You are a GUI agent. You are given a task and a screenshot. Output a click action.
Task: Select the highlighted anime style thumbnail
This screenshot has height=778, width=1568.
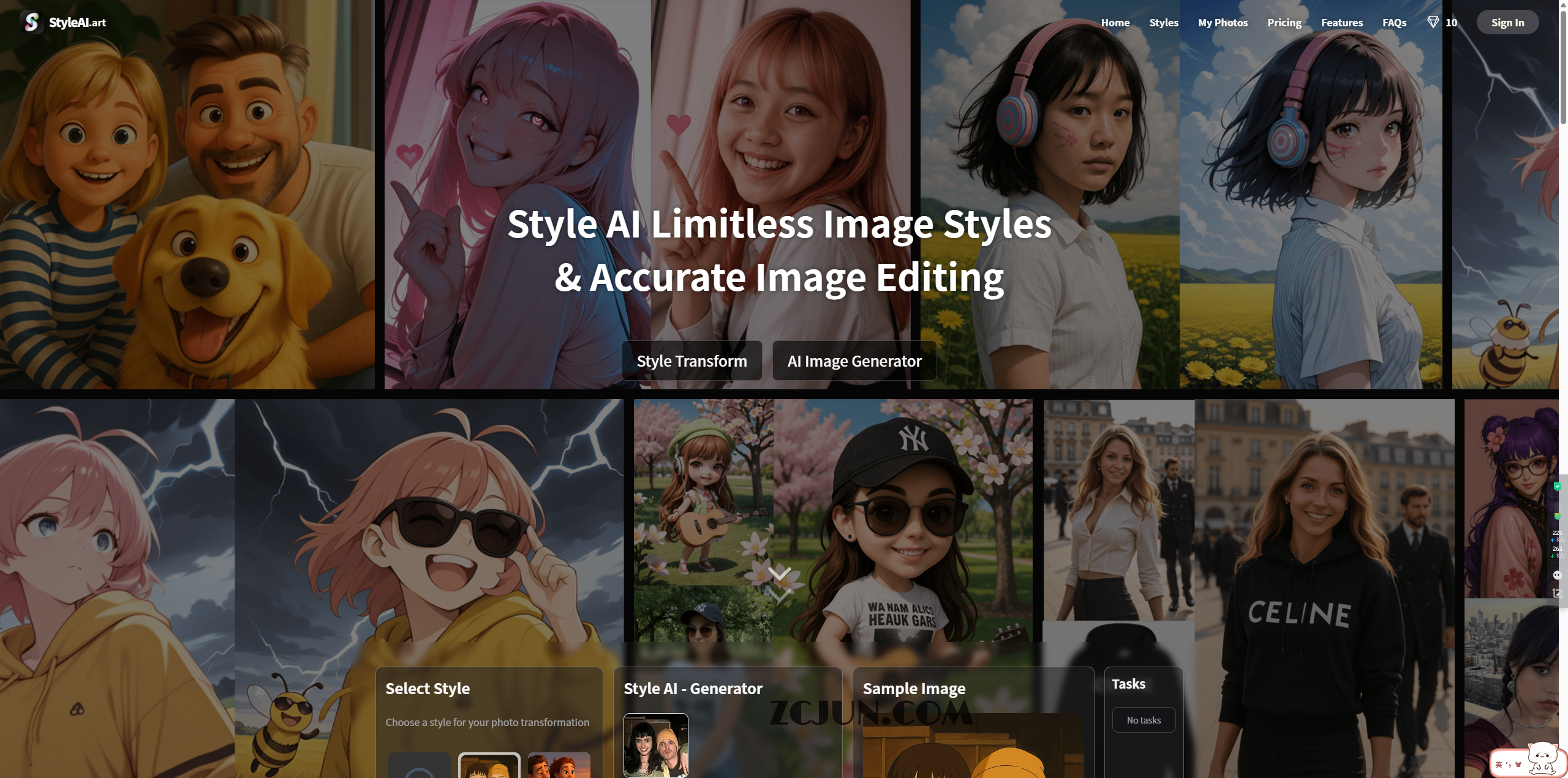click(489, 765)
